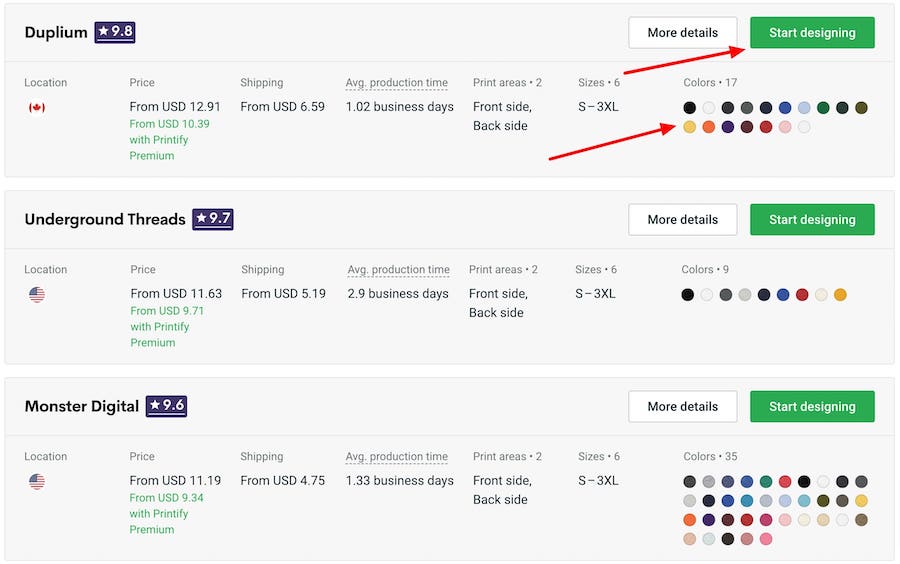Select the black color swatch for Duplium
This screenshot has height=564, width=900.
pos(689,108)
